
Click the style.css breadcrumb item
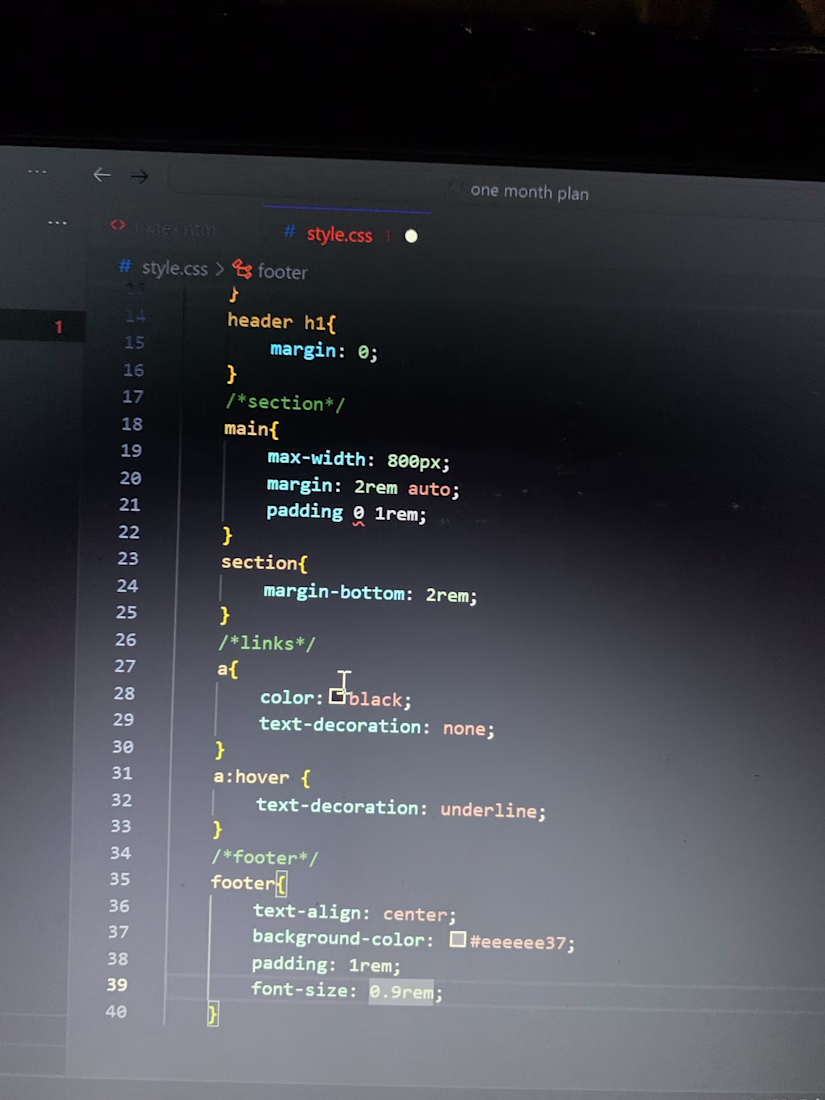(x=175, y=269)
